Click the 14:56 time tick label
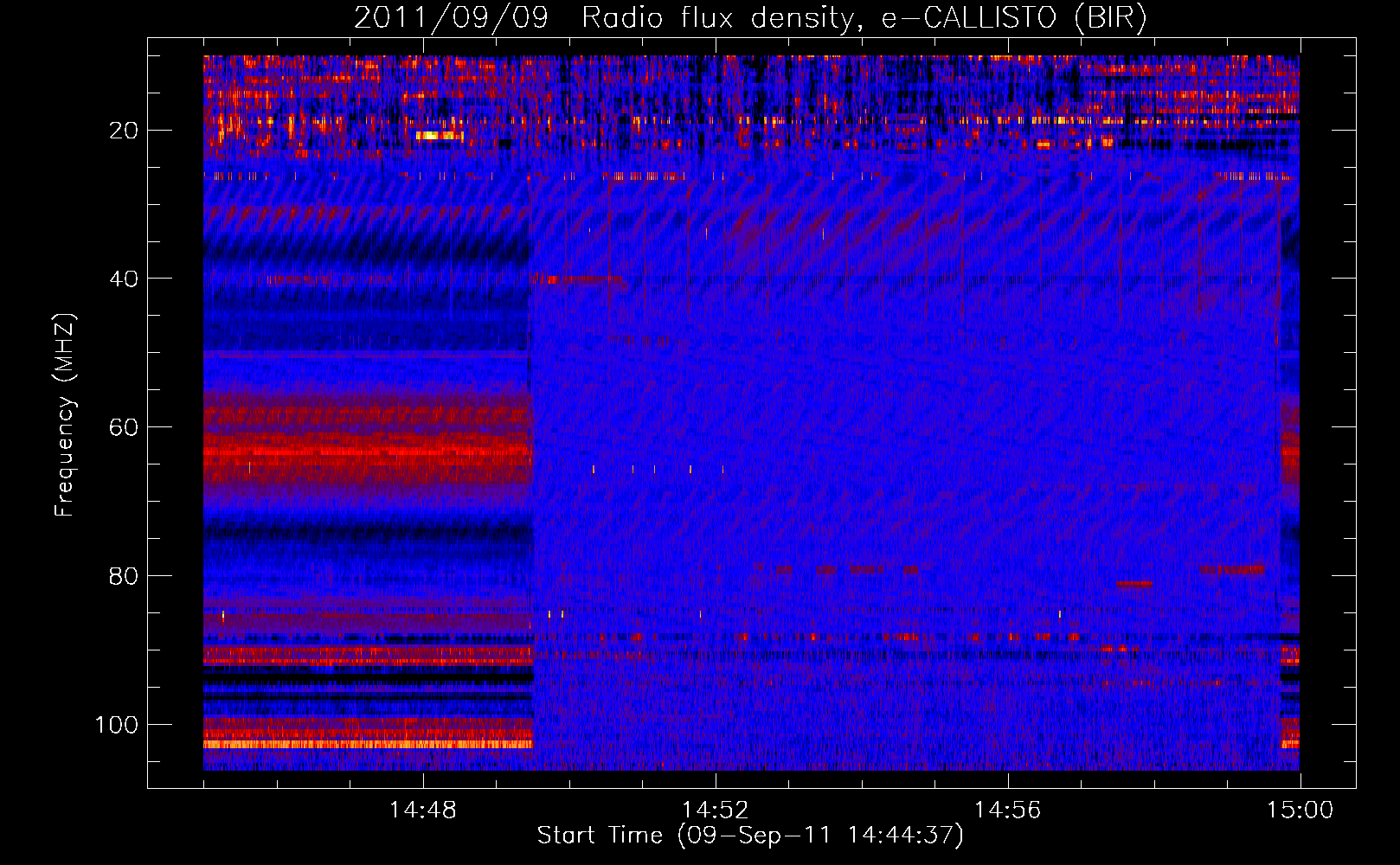This screenshot has width=1400, height=865. point(1008,811)
